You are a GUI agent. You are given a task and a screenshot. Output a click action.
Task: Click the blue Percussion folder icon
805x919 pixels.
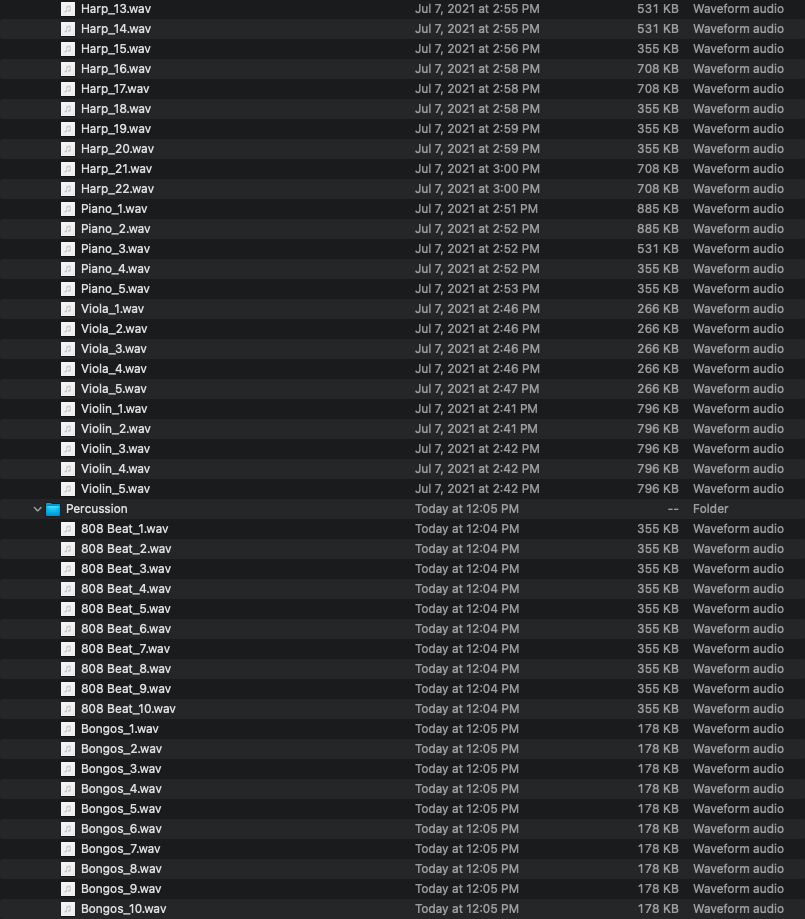(54, 509)
